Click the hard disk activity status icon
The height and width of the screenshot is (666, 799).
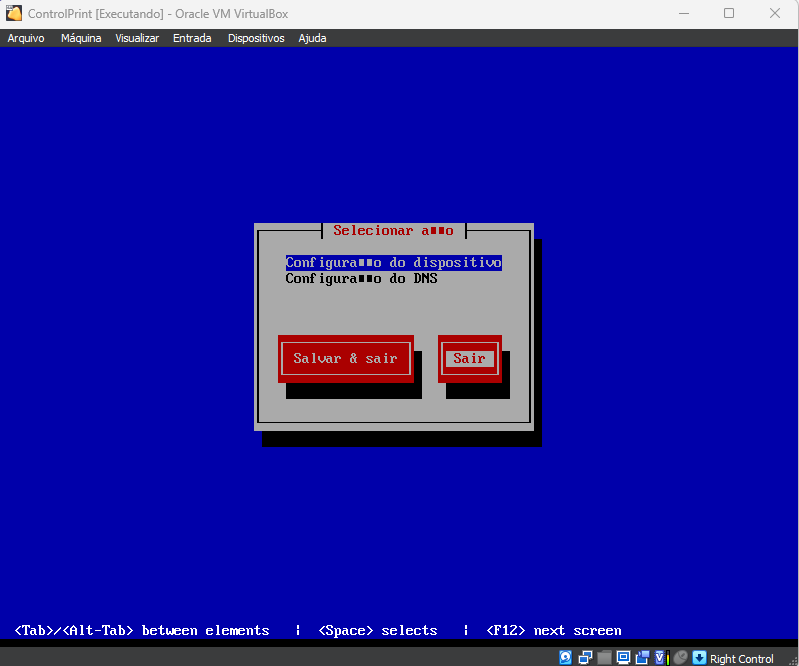tap(565, 658)
